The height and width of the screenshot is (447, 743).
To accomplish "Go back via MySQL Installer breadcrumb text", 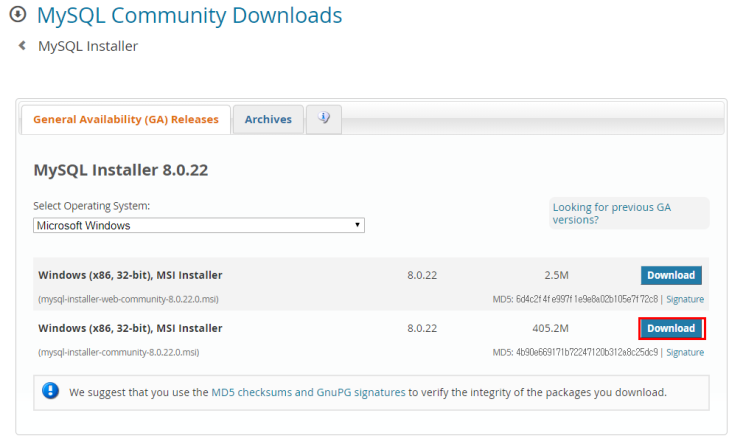I will [x=88, y=46].
